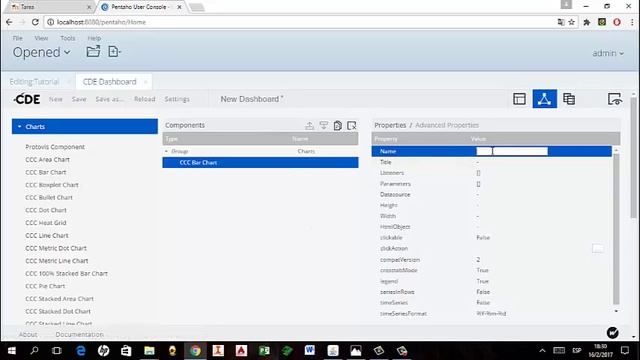This screenshot has height=360, width=640.
Task: Switch to Advanced Properties
Action: pyautogui.click(x=447, y=125)
